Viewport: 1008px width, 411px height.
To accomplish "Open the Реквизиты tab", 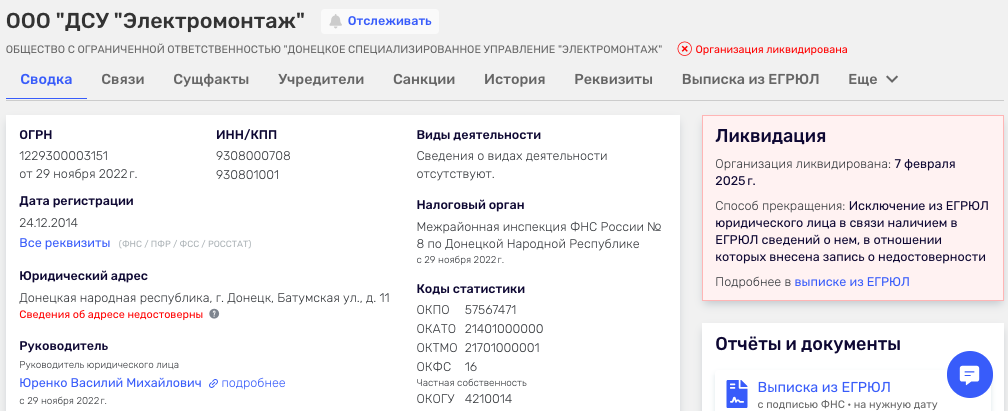I will (x=613, y=80).
